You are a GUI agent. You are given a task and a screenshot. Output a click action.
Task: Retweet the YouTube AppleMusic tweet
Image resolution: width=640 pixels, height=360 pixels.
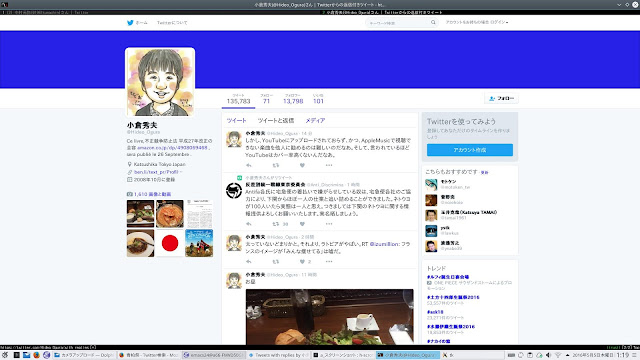(x=276, y=165)
